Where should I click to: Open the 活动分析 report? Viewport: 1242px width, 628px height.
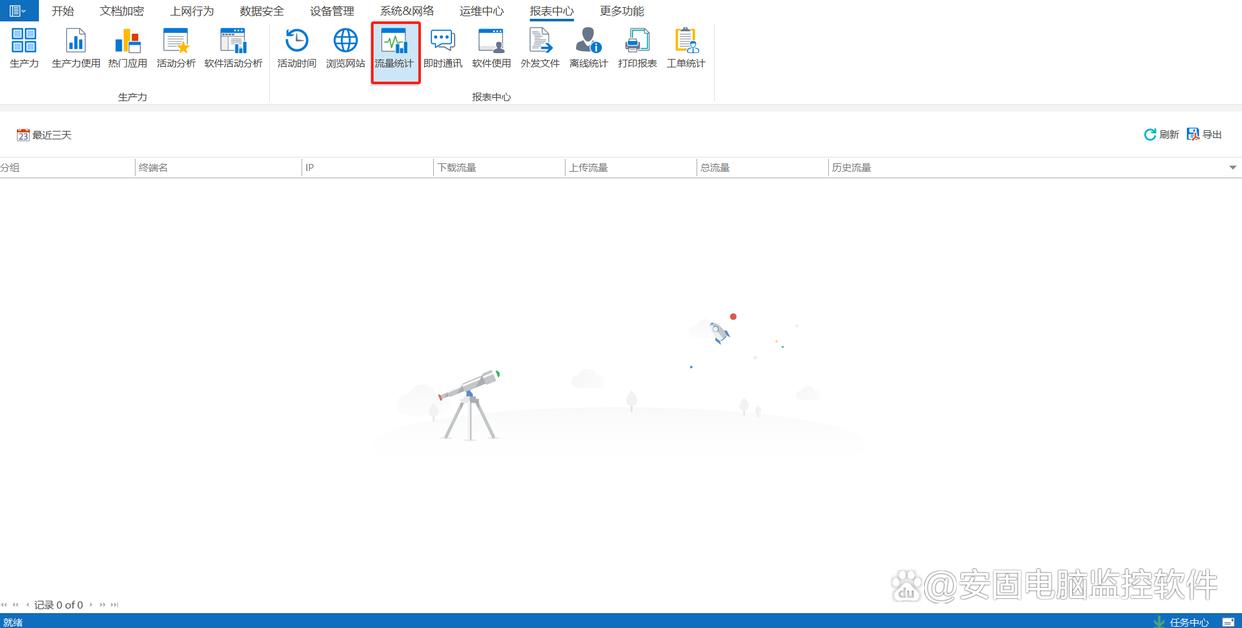coord(176,48)
